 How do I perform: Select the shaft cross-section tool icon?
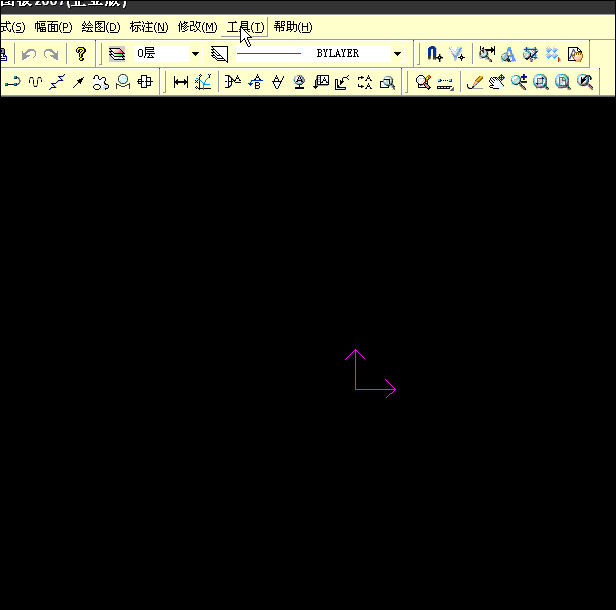[145, 82]
